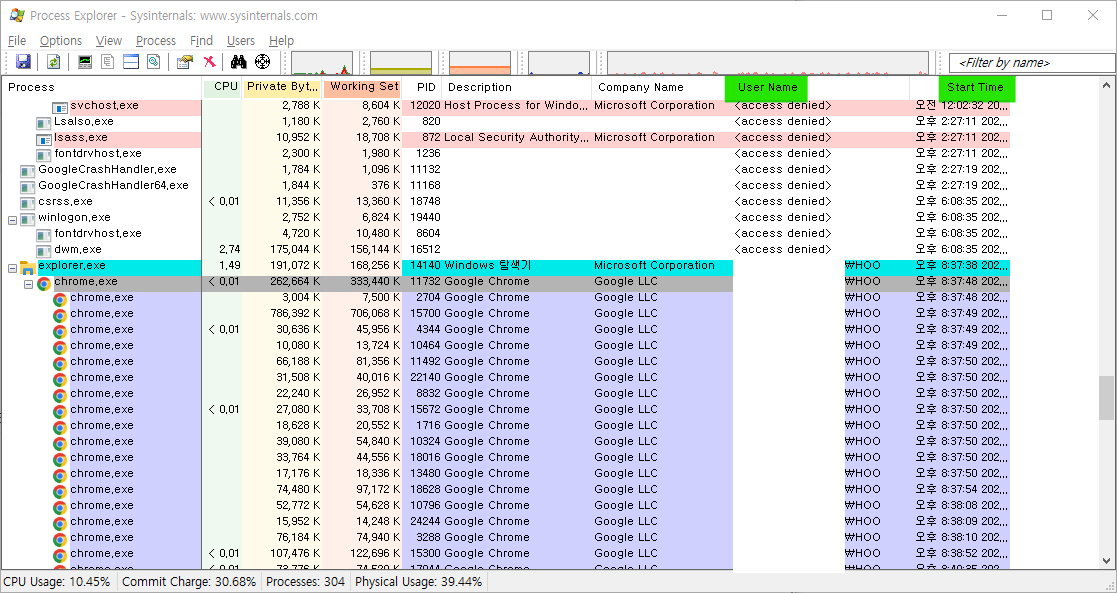
Task: Click the Filter by name field
Action: (x=1032, y=63)
